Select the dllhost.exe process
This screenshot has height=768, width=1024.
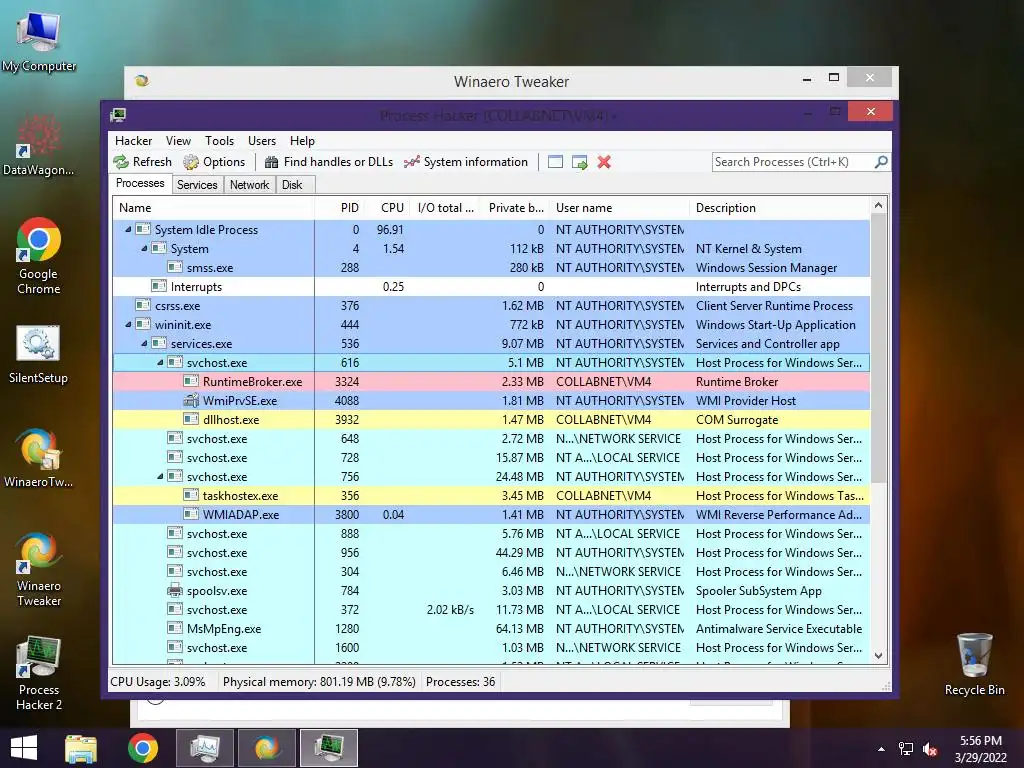491,419
